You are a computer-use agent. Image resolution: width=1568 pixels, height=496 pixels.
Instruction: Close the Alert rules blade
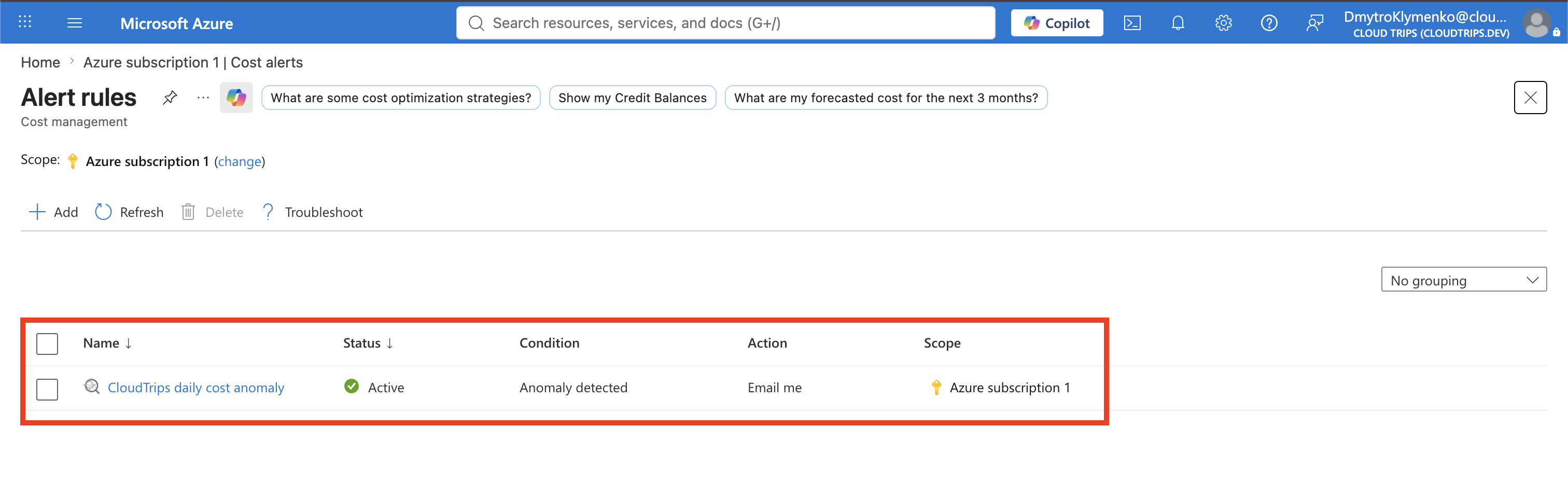point(1530,98)
